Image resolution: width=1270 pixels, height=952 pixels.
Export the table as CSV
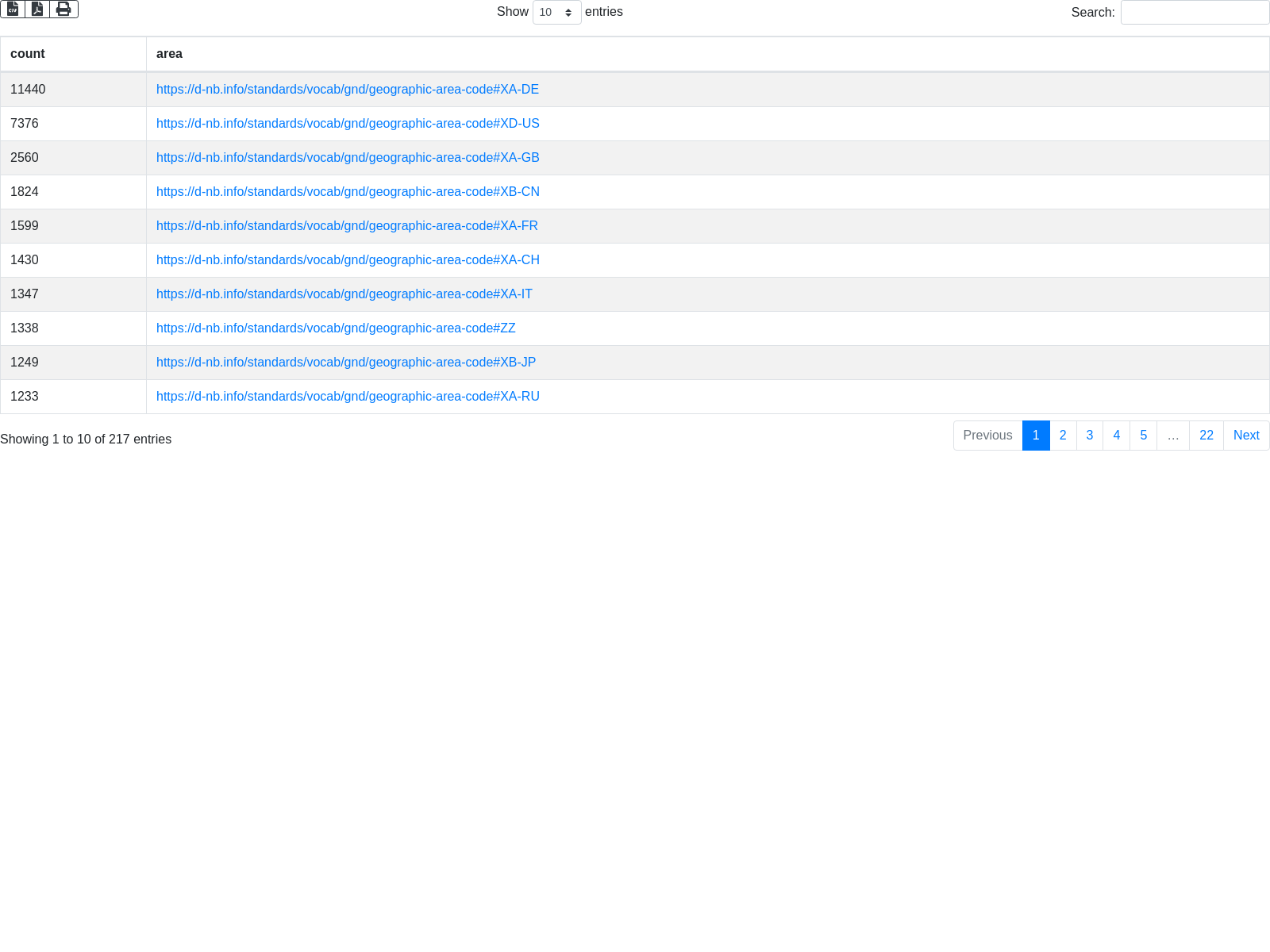point(13,9)
